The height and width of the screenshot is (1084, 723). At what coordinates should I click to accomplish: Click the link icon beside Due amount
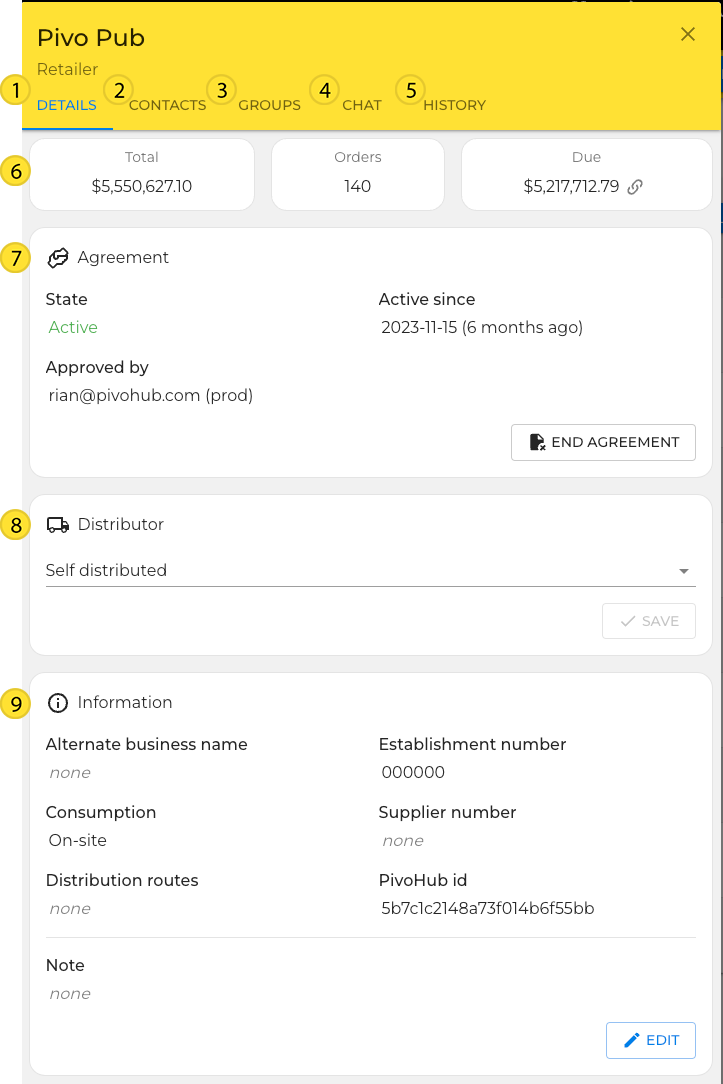click(x=635, y=187)
